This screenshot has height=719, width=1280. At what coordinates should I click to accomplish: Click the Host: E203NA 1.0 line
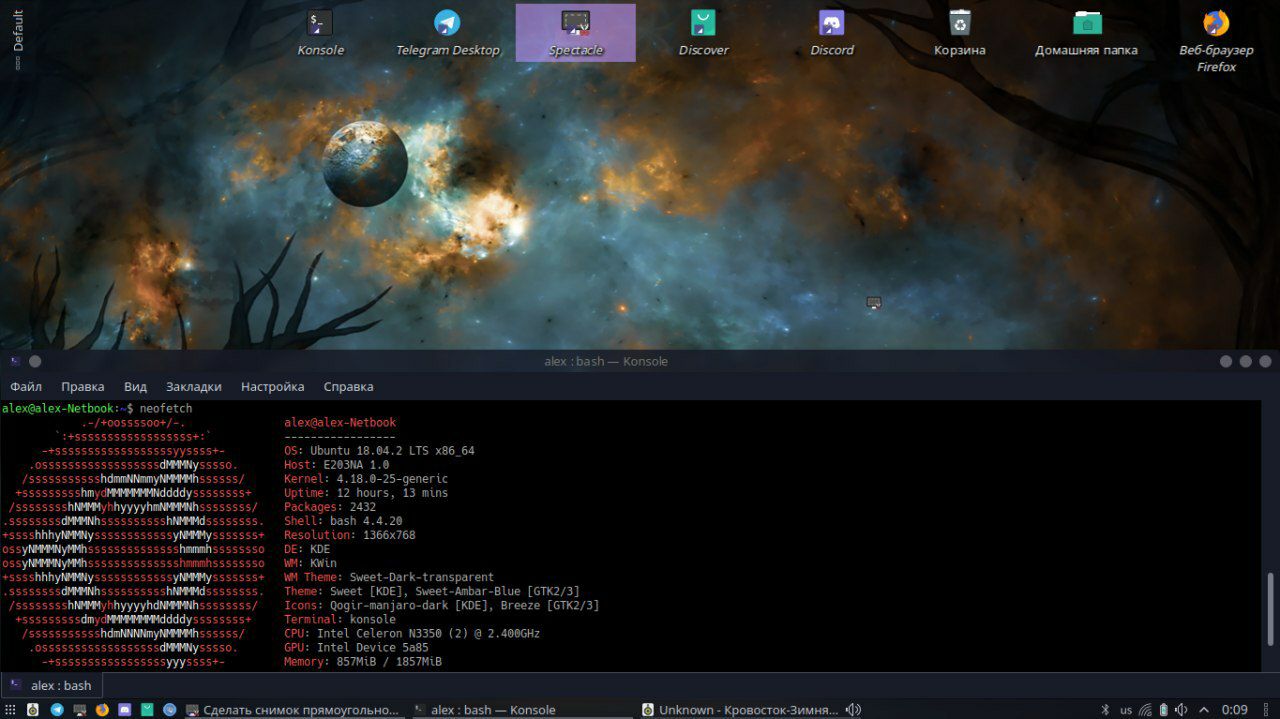pyautogui.click(x=337, y=465)
